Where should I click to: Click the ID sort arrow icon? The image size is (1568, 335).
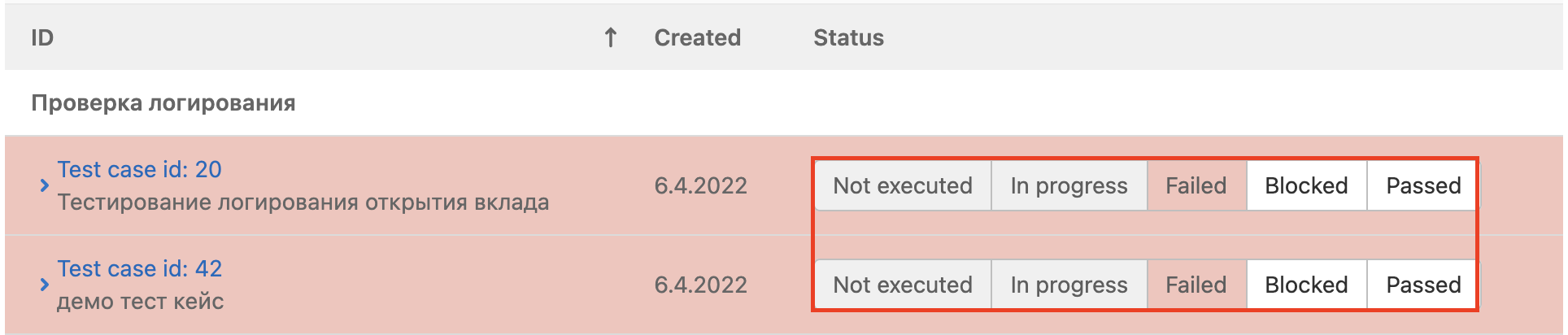tap(610, 37)
